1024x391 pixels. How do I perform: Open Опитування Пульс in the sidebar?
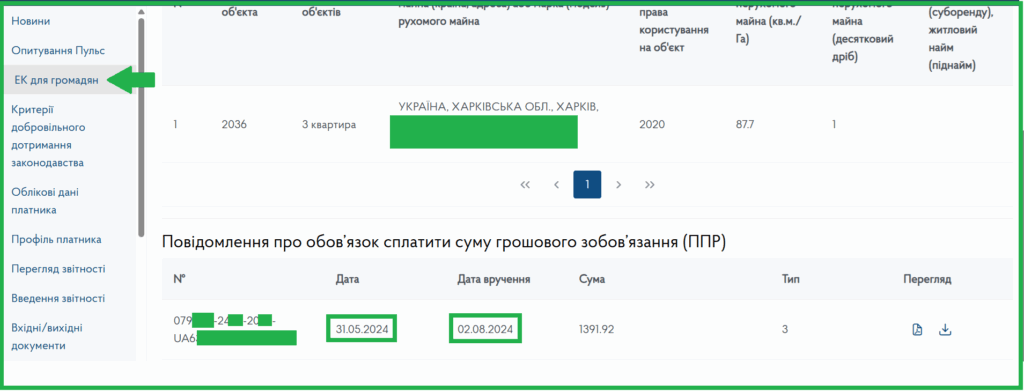[58, 50]
